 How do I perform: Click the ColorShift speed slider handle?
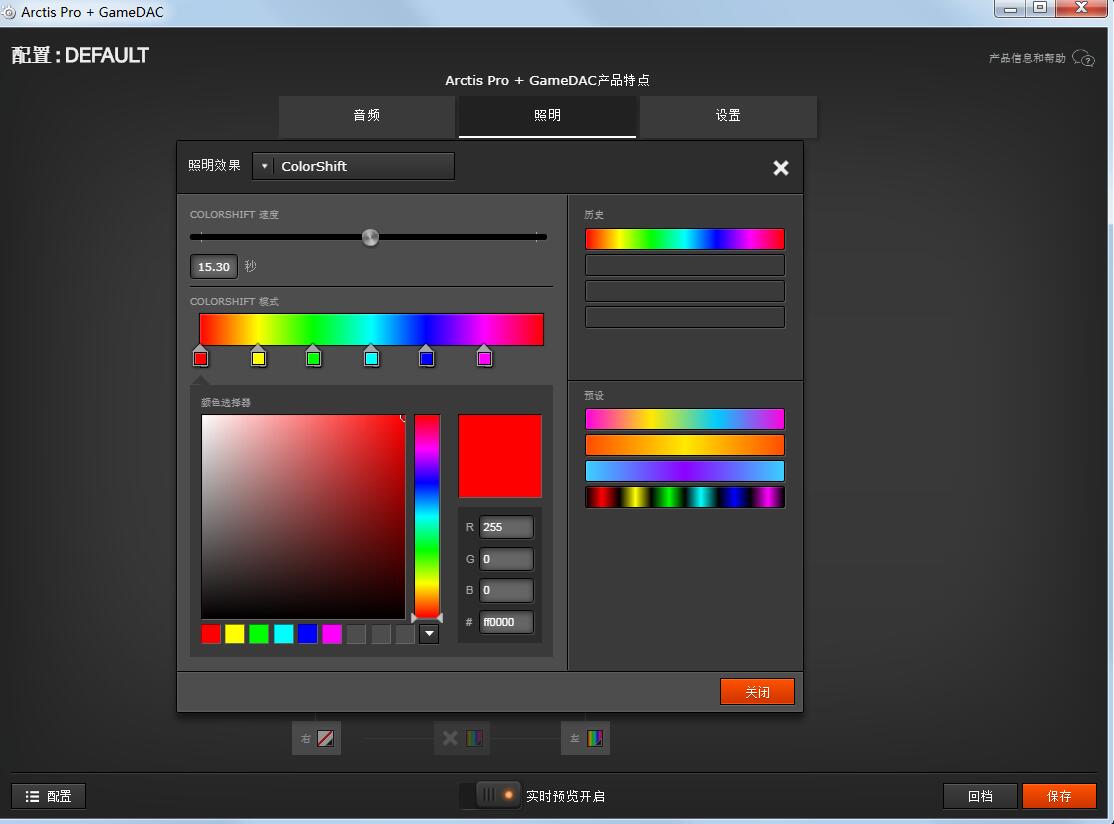(x=370, y=237)
